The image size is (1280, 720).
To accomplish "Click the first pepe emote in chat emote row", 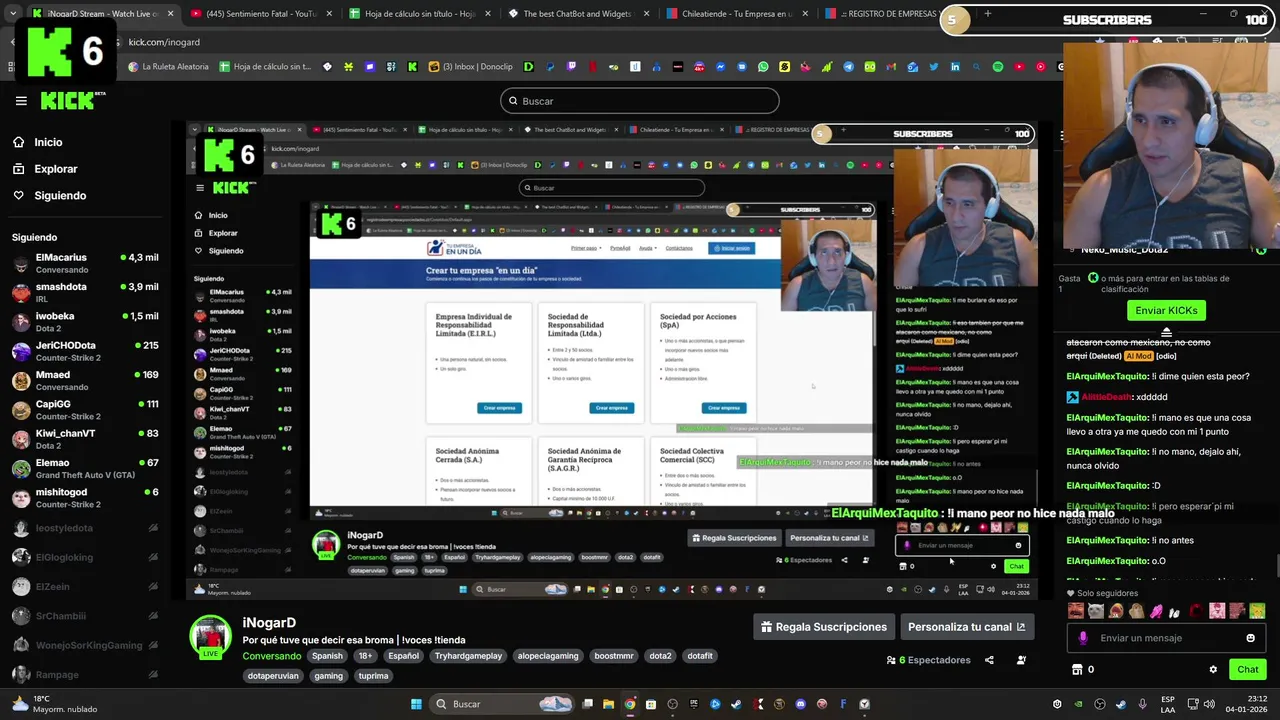I will coord(1076,611).
